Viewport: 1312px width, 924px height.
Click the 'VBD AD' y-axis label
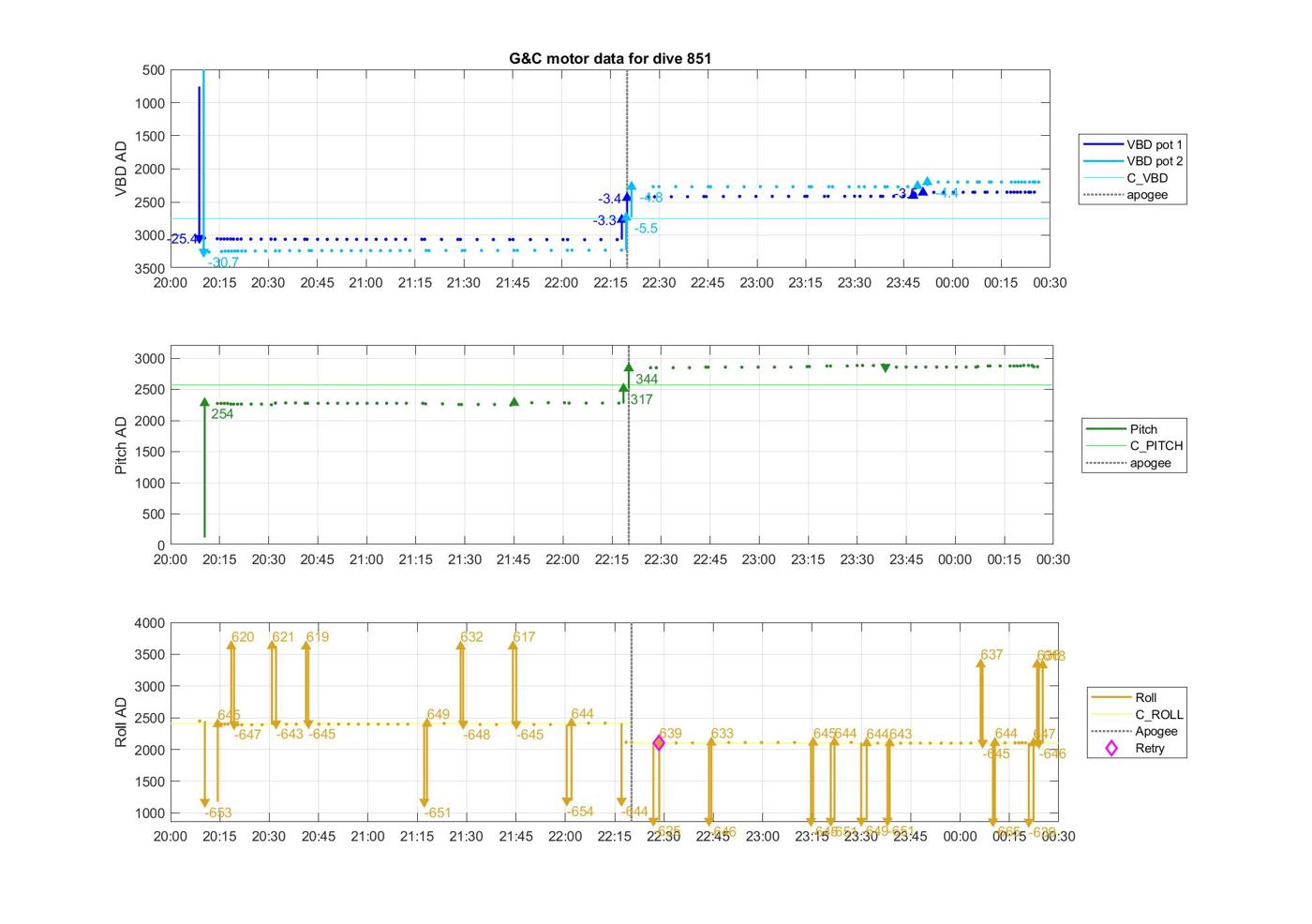tap(121, 169)
